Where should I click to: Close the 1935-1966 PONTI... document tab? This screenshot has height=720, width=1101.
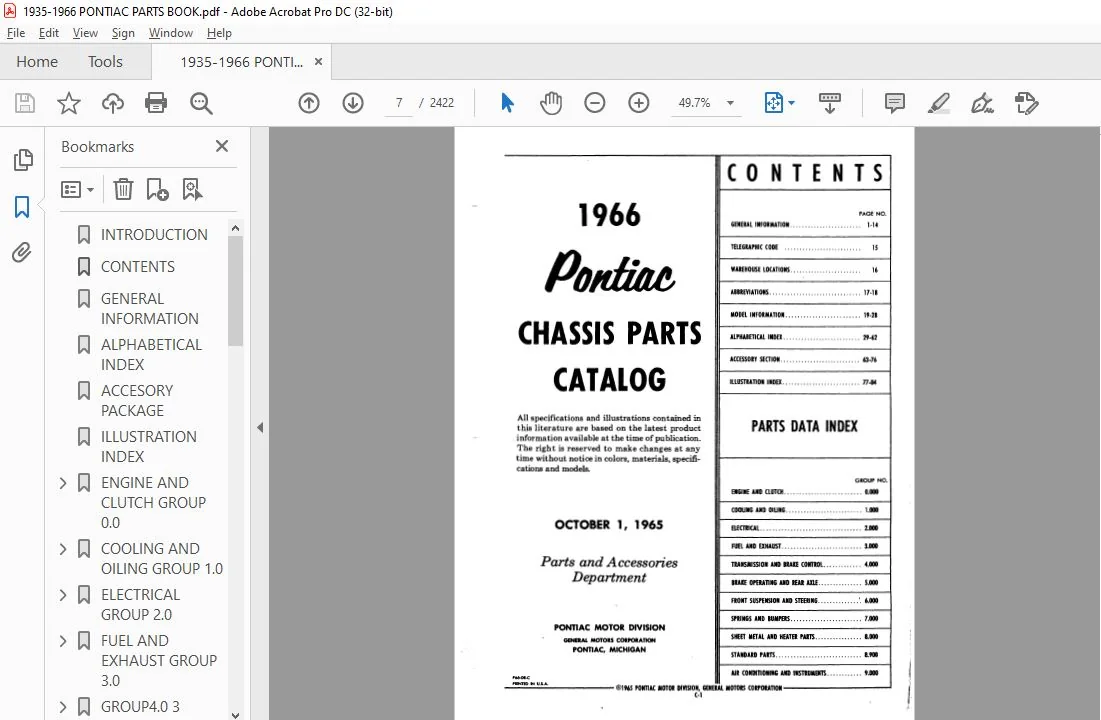point(318,62)
